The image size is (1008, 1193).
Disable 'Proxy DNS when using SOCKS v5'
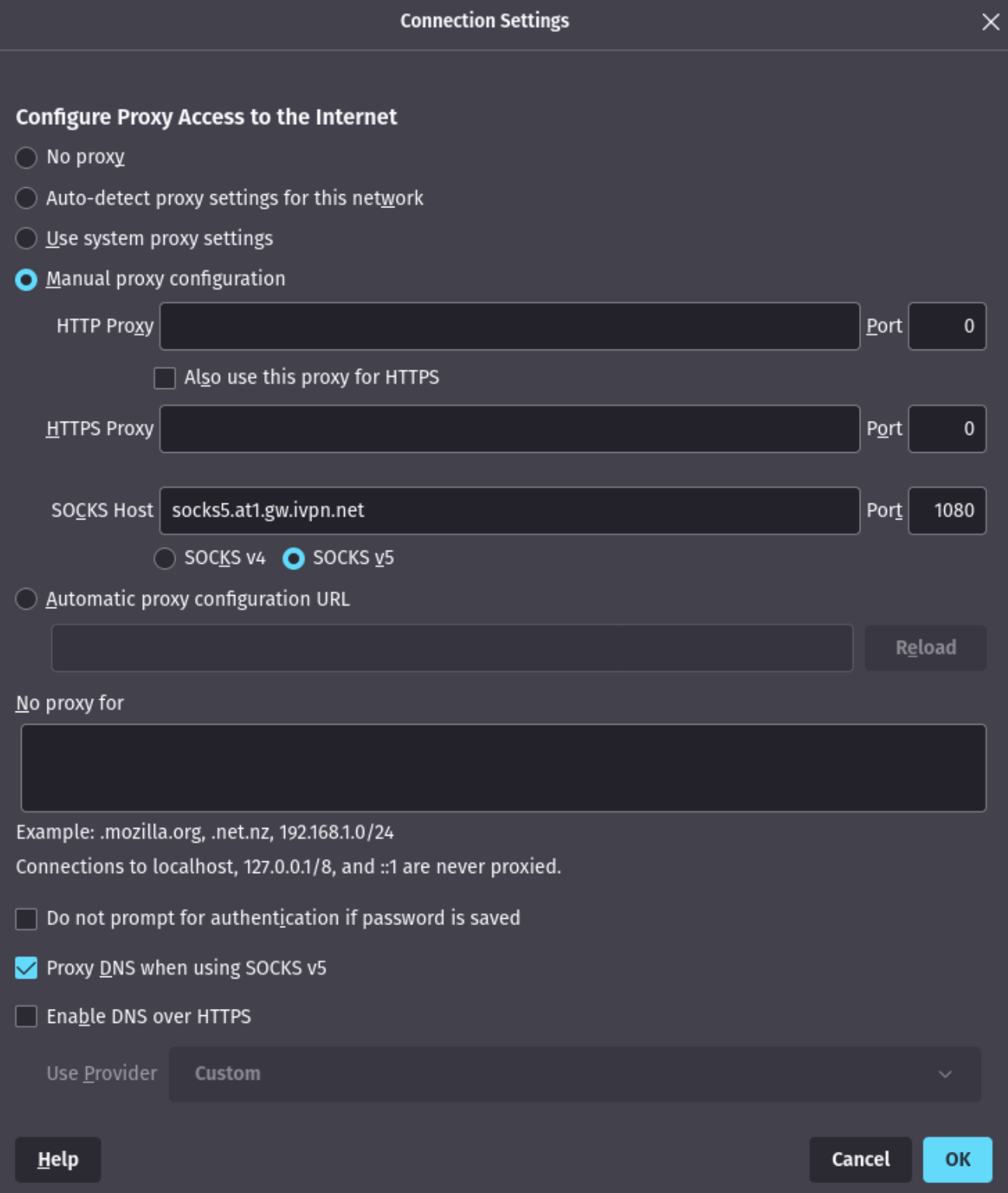click(26, 968)
